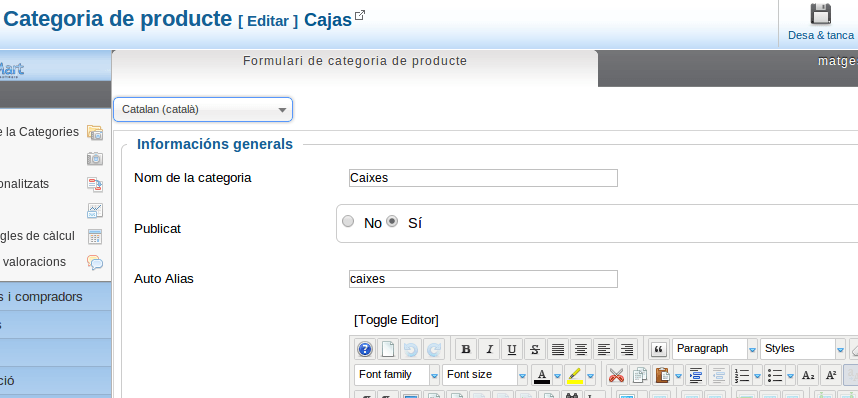Screen dimensions: 858x398
Task: Open the Catalan (català) language dropdown
Action: [203, 109]
